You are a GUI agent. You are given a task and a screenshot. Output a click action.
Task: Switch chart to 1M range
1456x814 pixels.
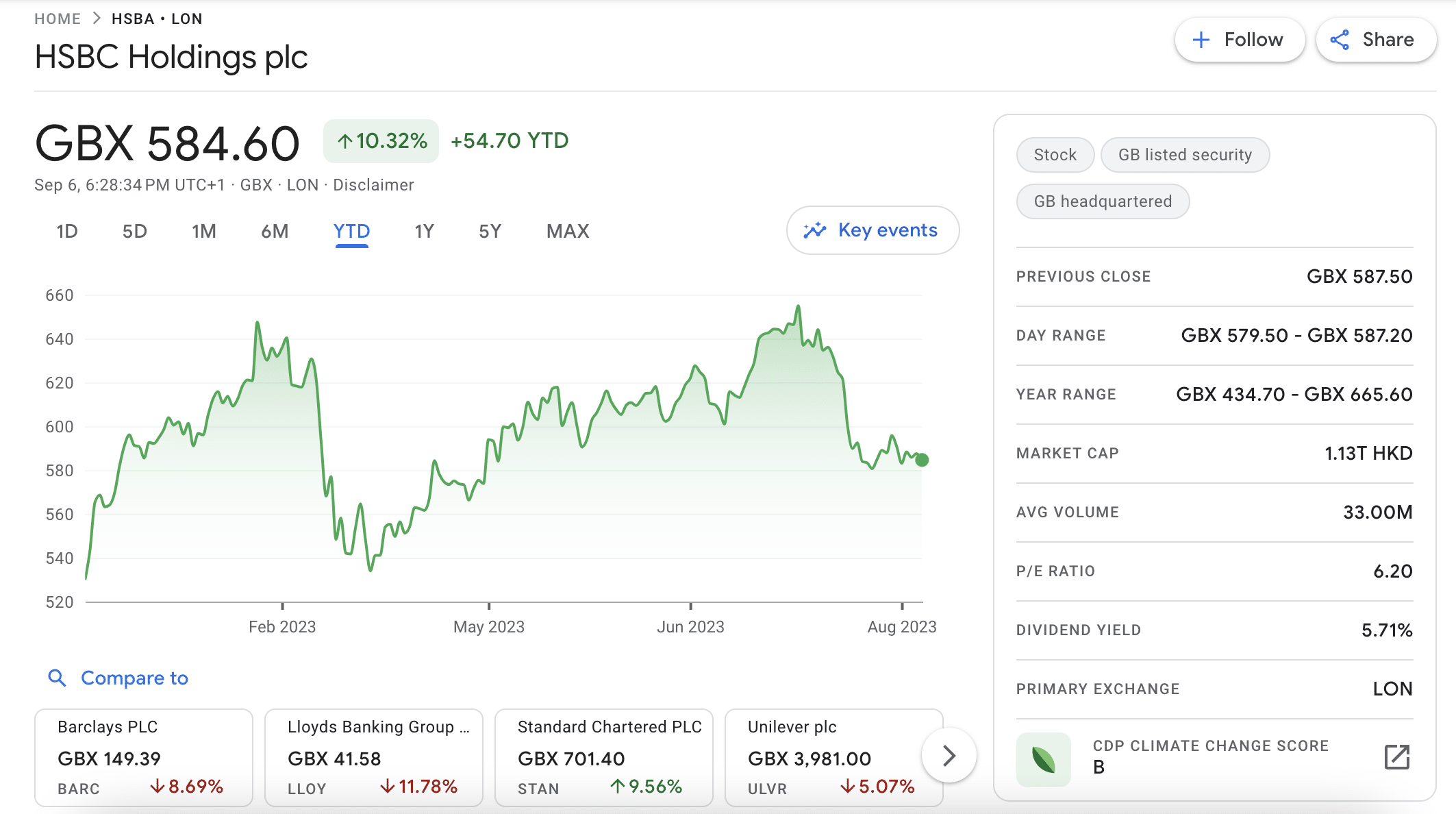point(204,231)
